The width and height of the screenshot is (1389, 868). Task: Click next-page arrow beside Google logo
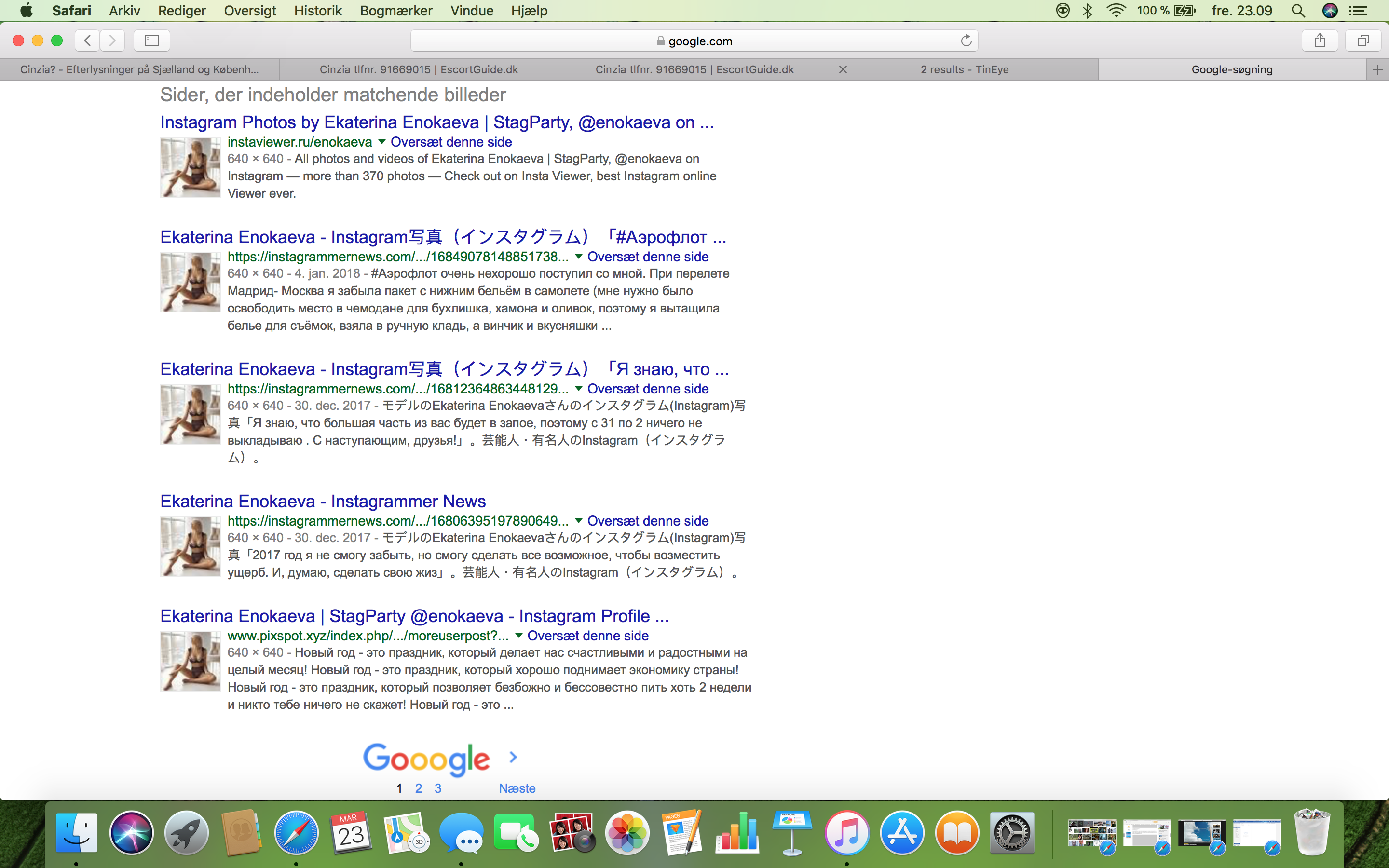tap(513, 757)
